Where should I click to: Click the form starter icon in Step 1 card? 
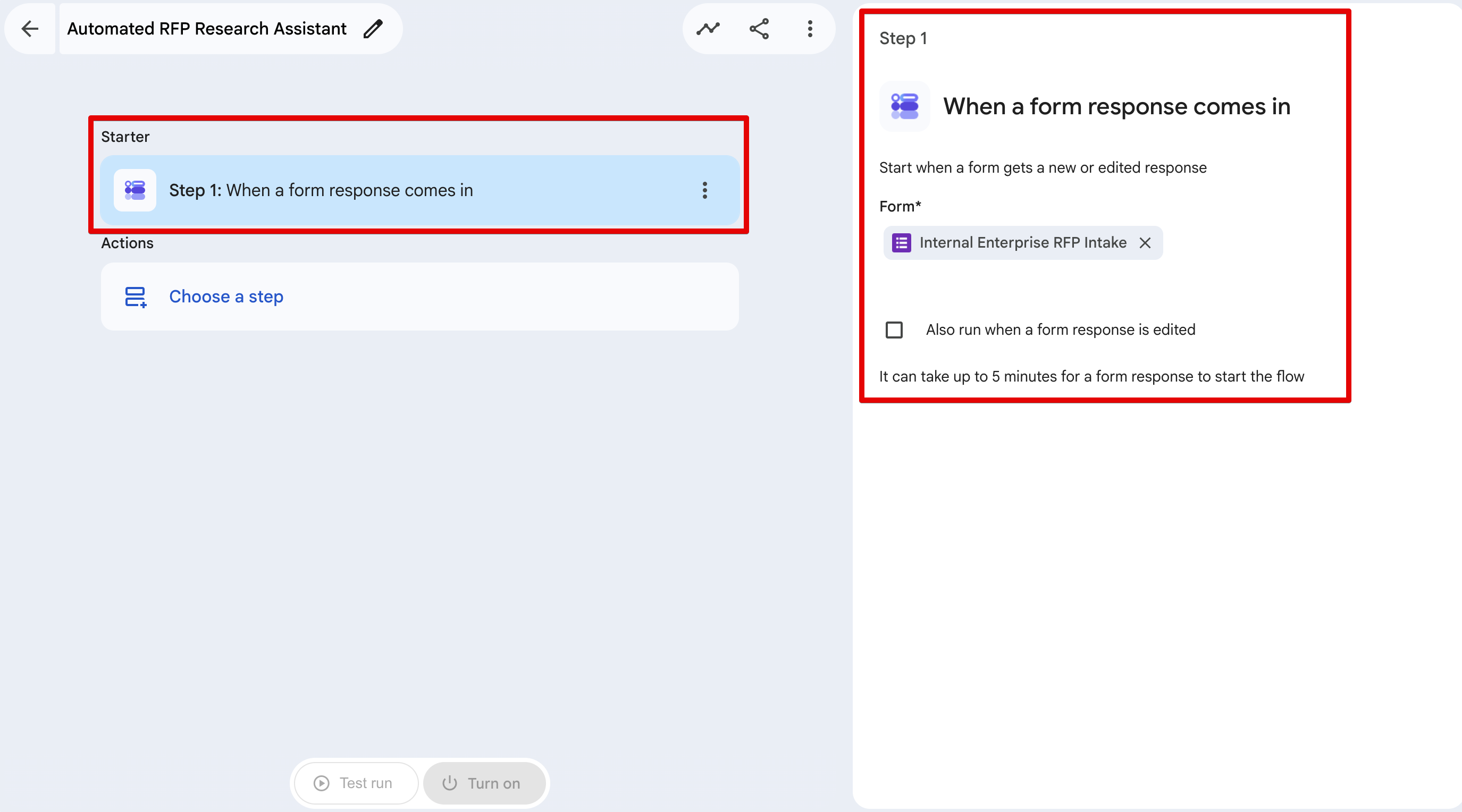[x=135, y=190]
